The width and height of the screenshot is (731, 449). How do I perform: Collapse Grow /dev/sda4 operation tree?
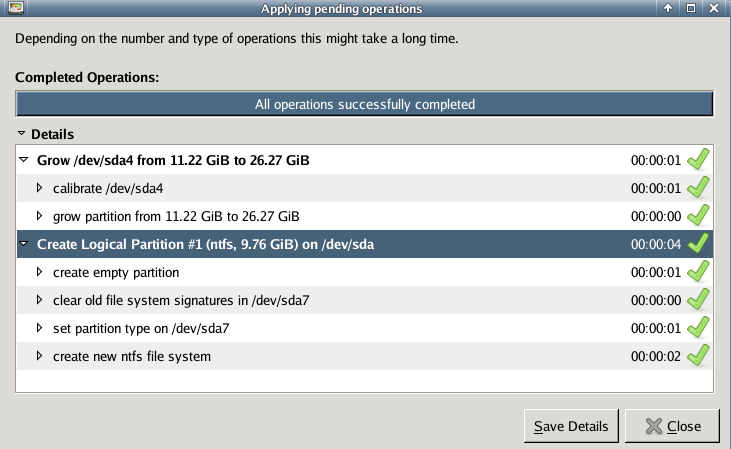24,159
